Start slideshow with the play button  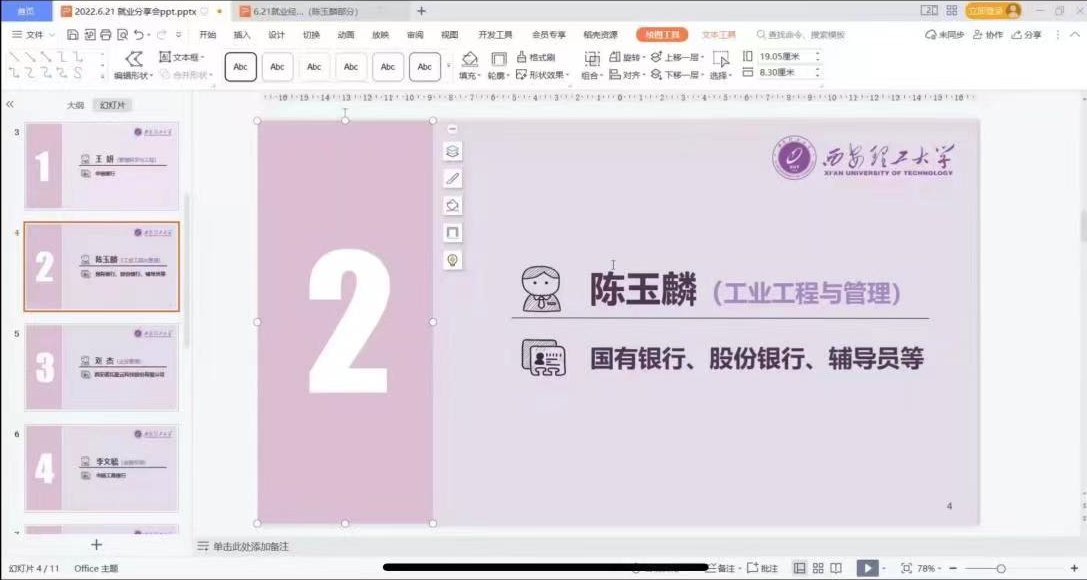coord(867,568)
